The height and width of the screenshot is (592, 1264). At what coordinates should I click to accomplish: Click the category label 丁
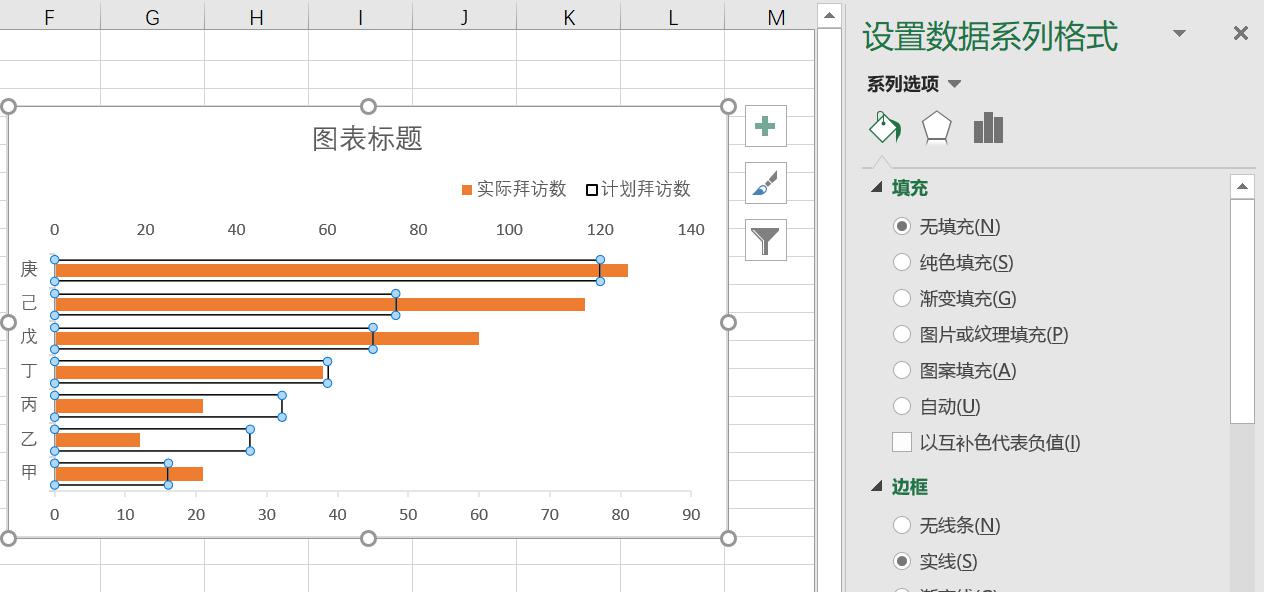[x=29, y=371]
